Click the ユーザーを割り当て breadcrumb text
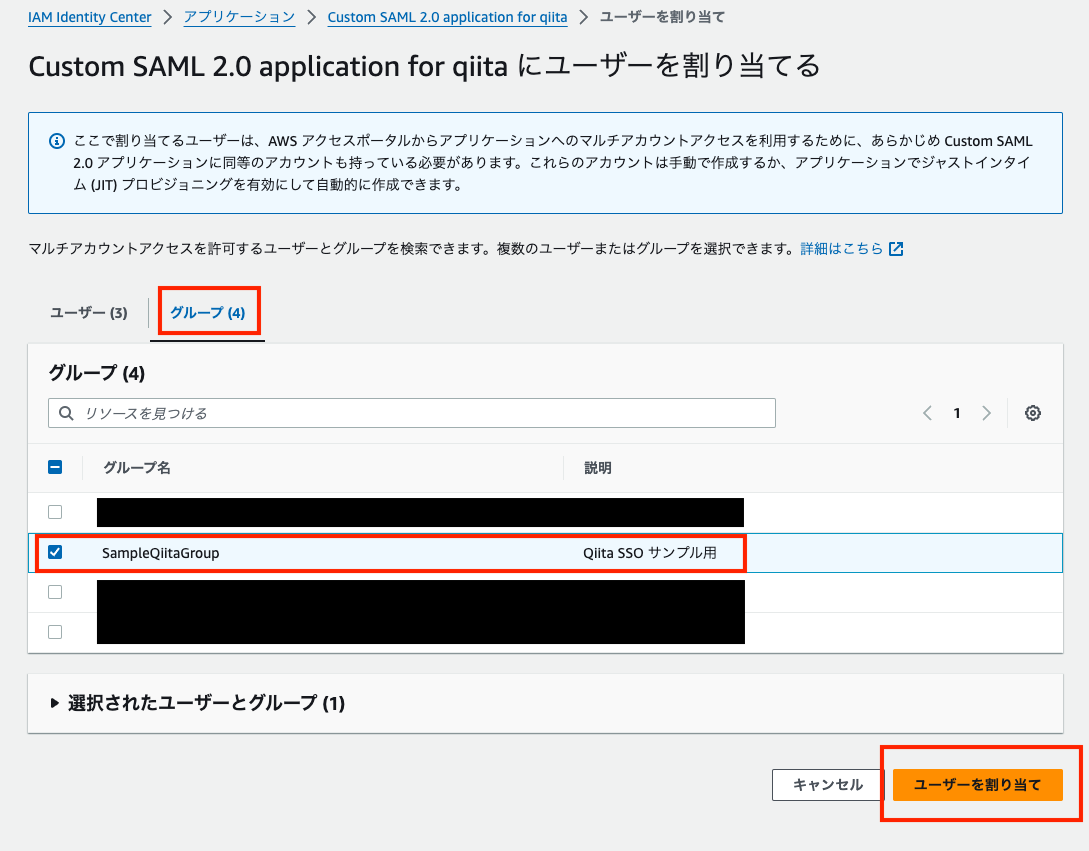Screen dimensions: 1089x851 click(662, 17)
